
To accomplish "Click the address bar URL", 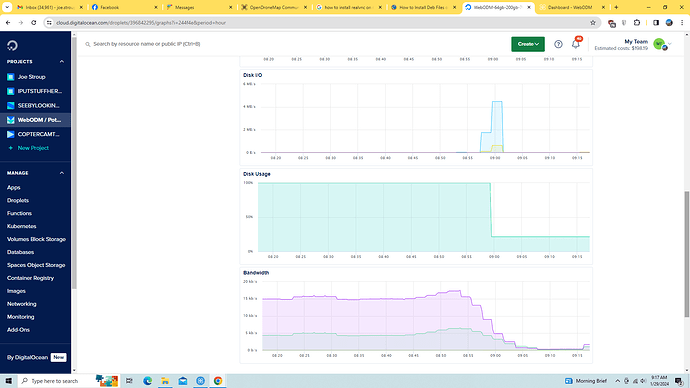I will click(x=141, y=23).
